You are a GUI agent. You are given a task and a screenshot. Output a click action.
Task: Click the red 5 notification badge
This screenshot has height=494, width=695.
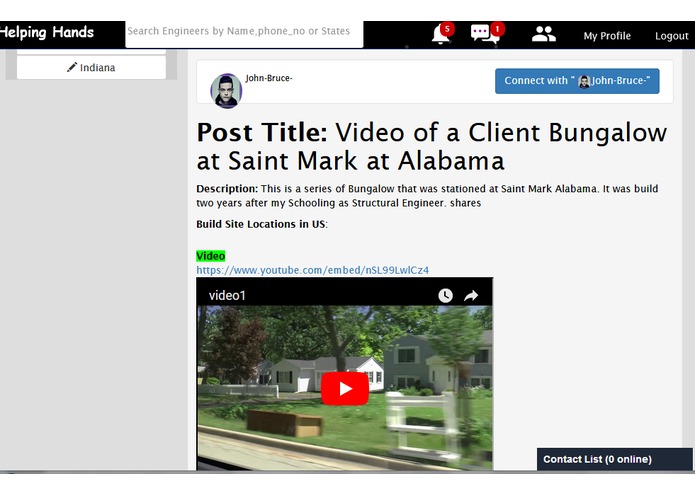tap(447, 29)
